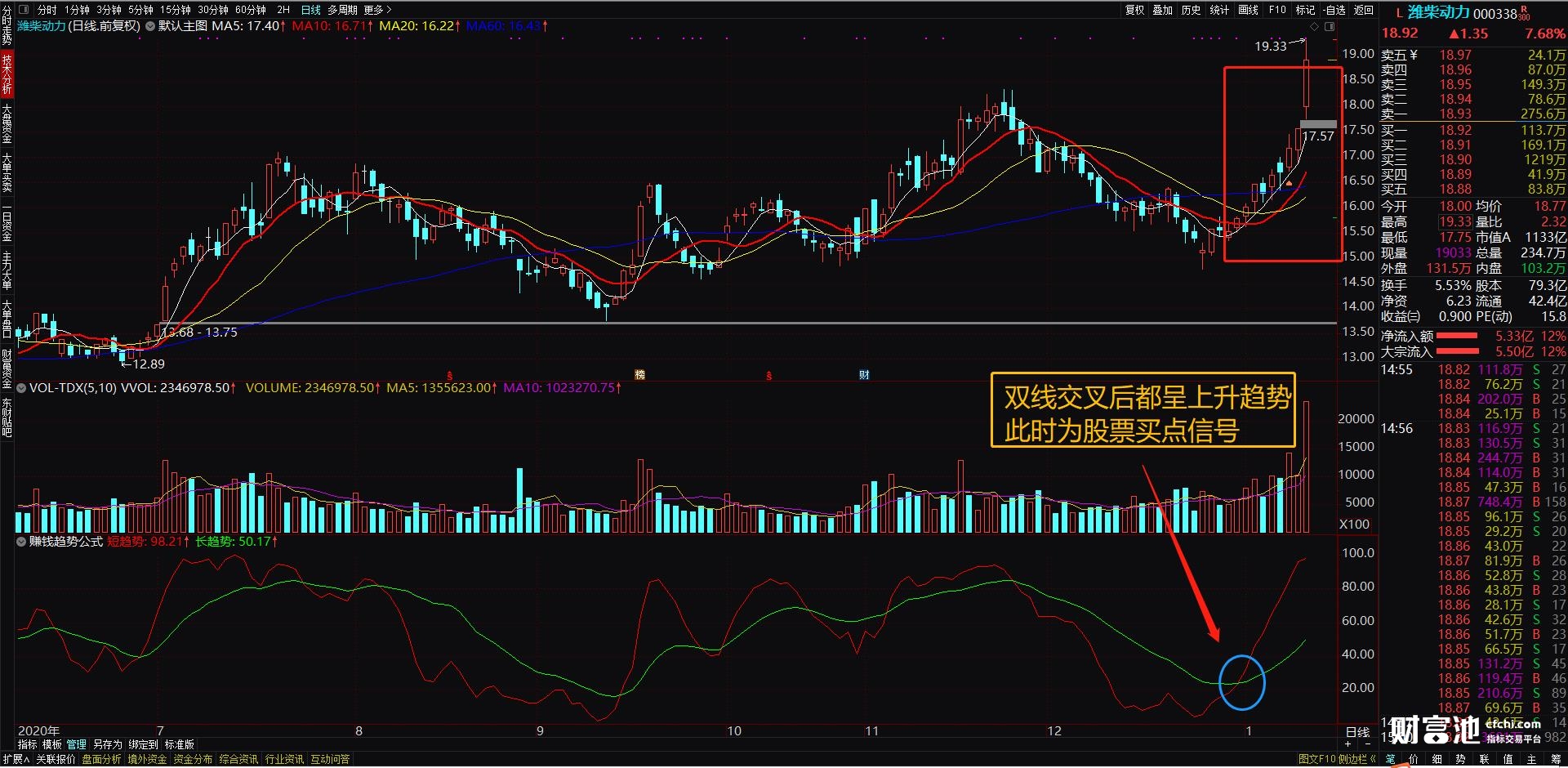Select the 技术分析 left sidebar tab
The width and height of the screenshot is (1568, 768).
coord(7,74)
